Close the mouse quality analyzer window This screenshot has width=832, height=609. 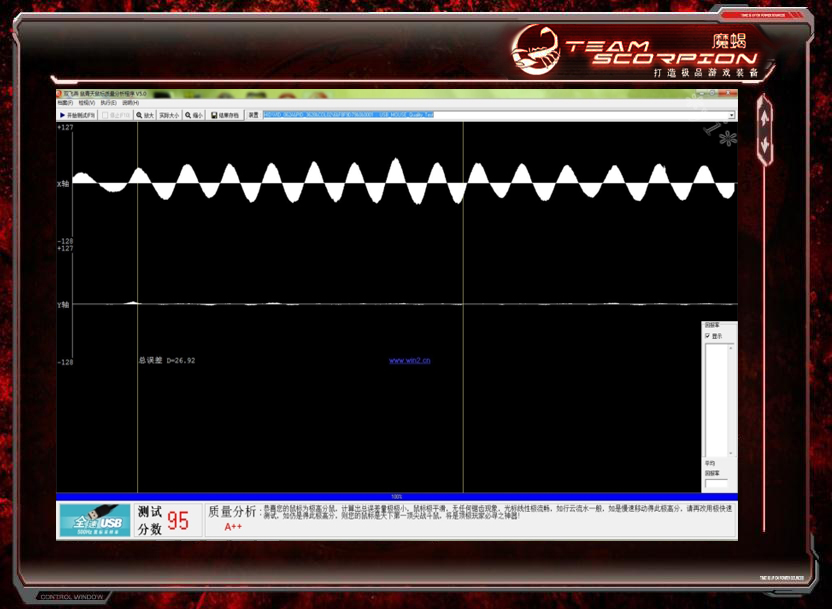click(x=728, y=93)
